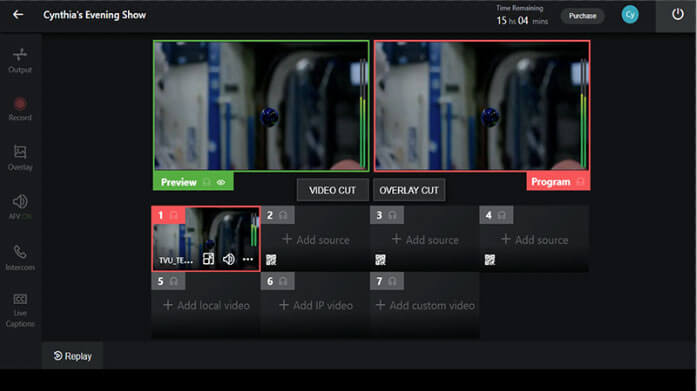Click the OVERLAY CUT button
697x391 pixels.
[x=409, y=190]
